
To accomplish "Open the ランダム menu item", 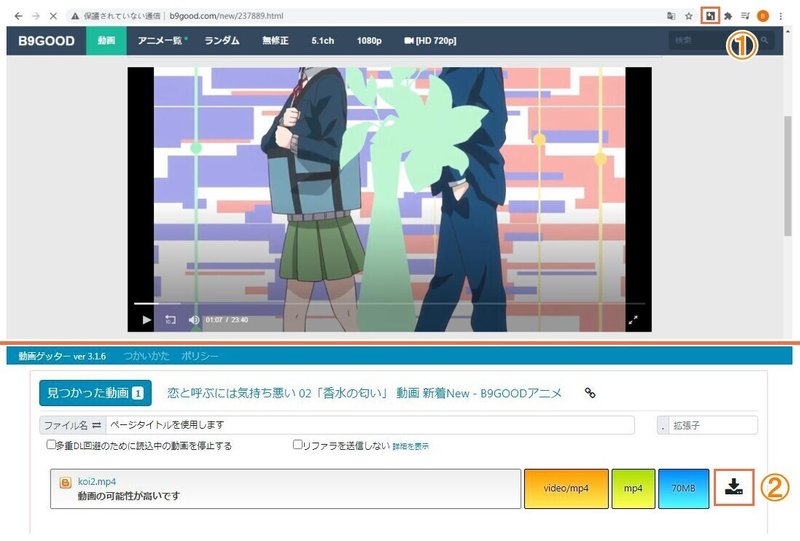I will click(x=222, y=40).
